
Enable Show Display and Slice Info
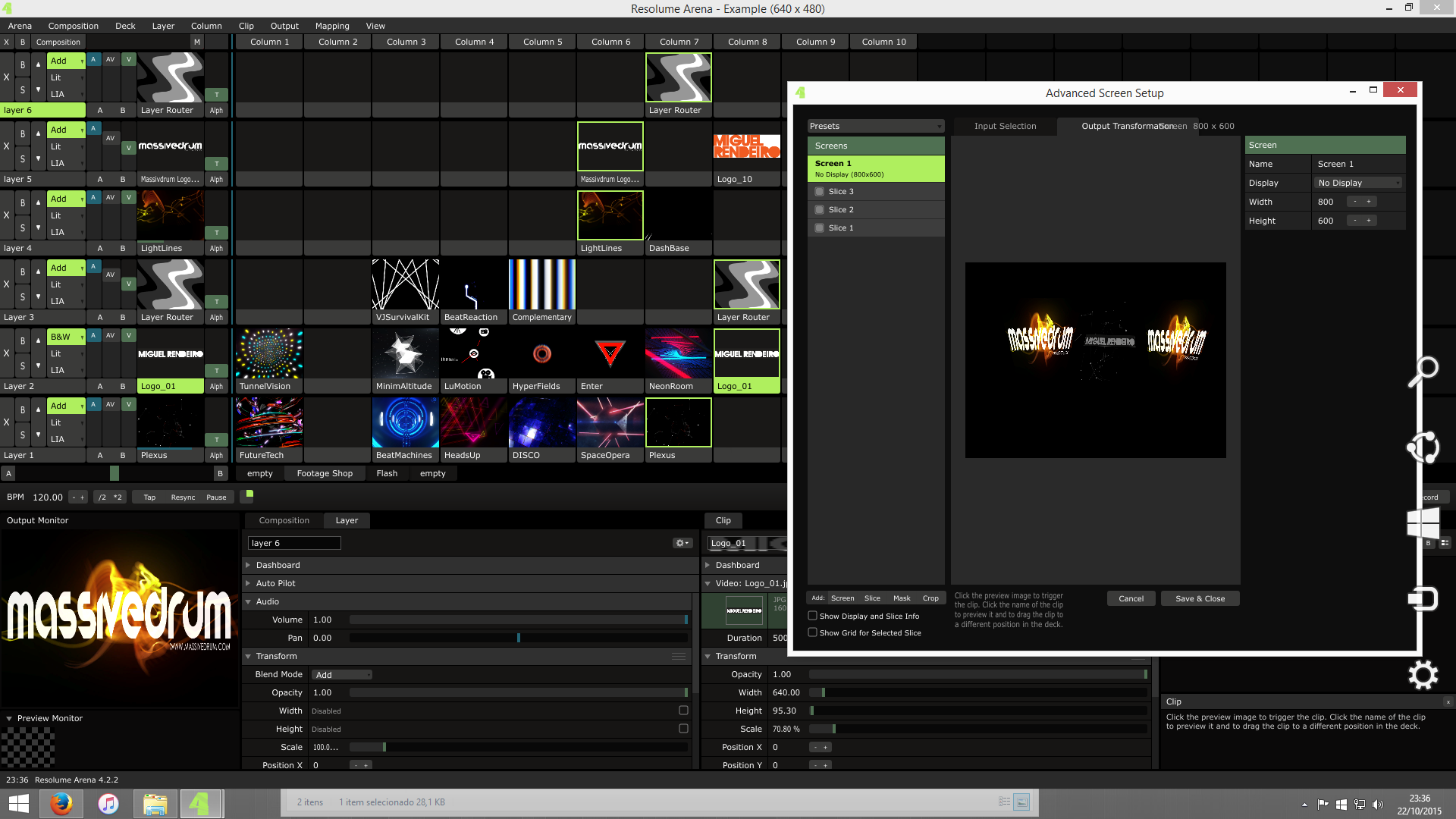point(813,616)
